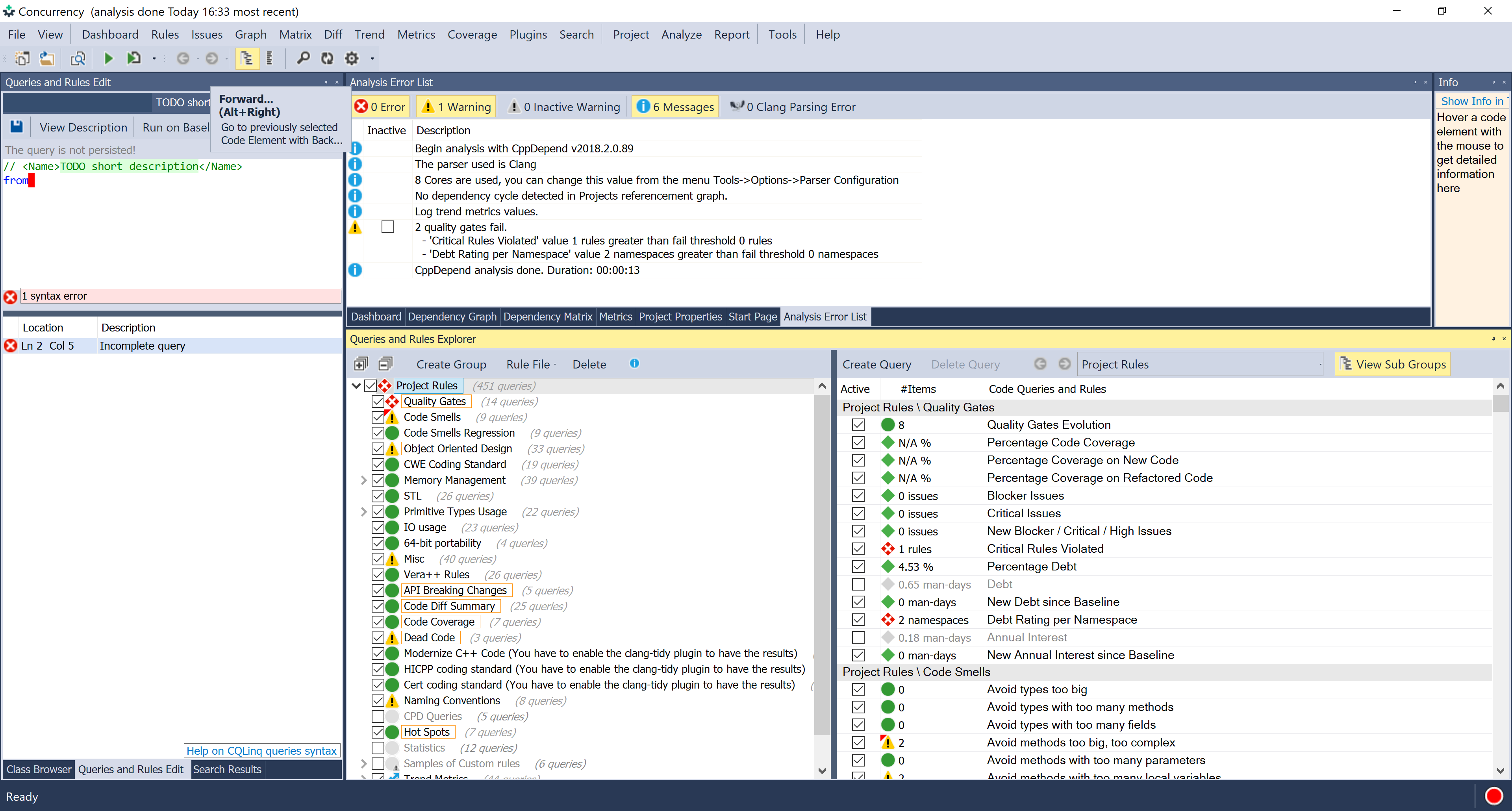Click the info icon for Begin analysis message
Screen dimensions: 1512x811
click(355, 148)
